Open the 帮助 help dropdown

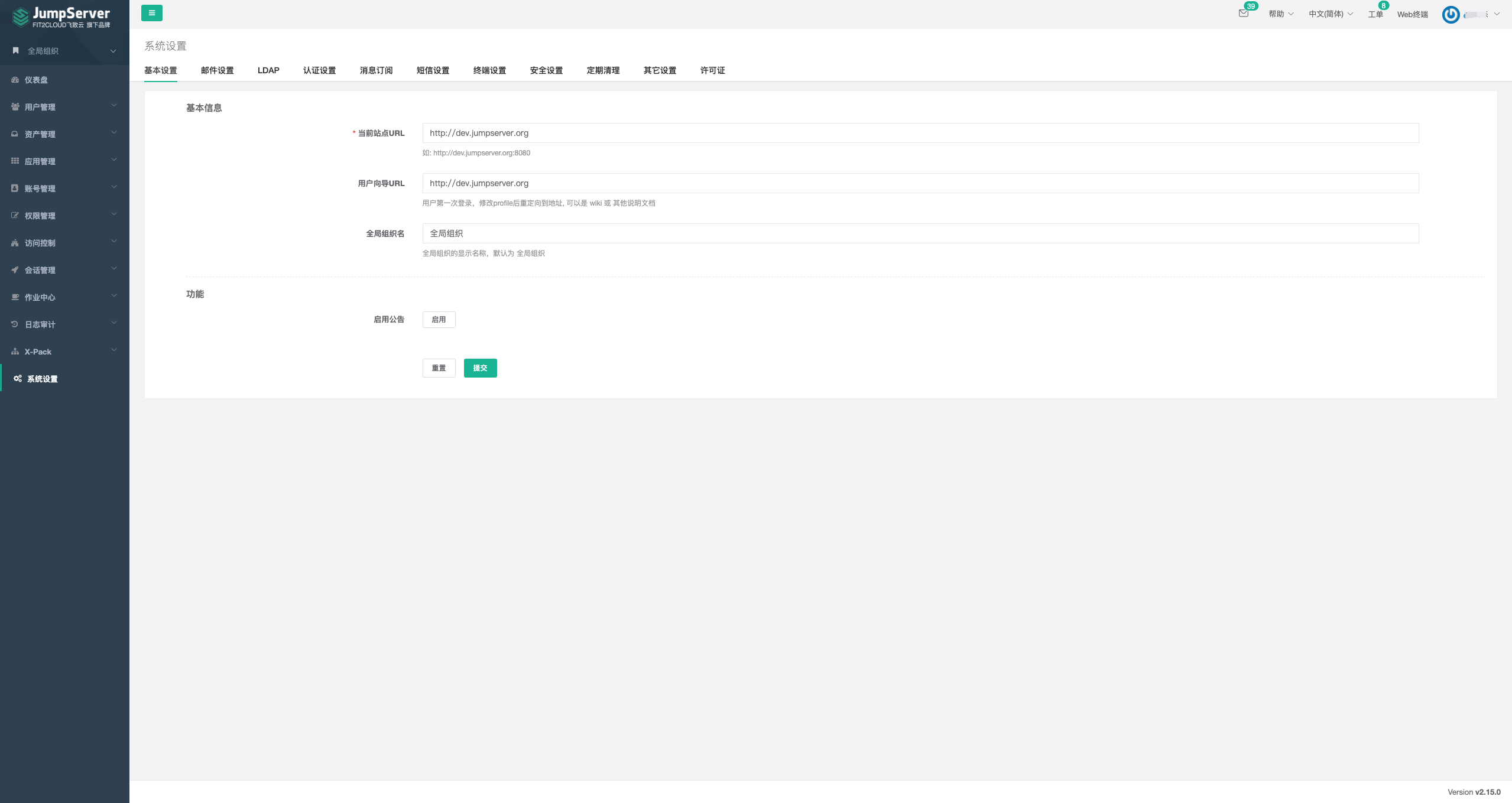click(x=1281, y=14)
